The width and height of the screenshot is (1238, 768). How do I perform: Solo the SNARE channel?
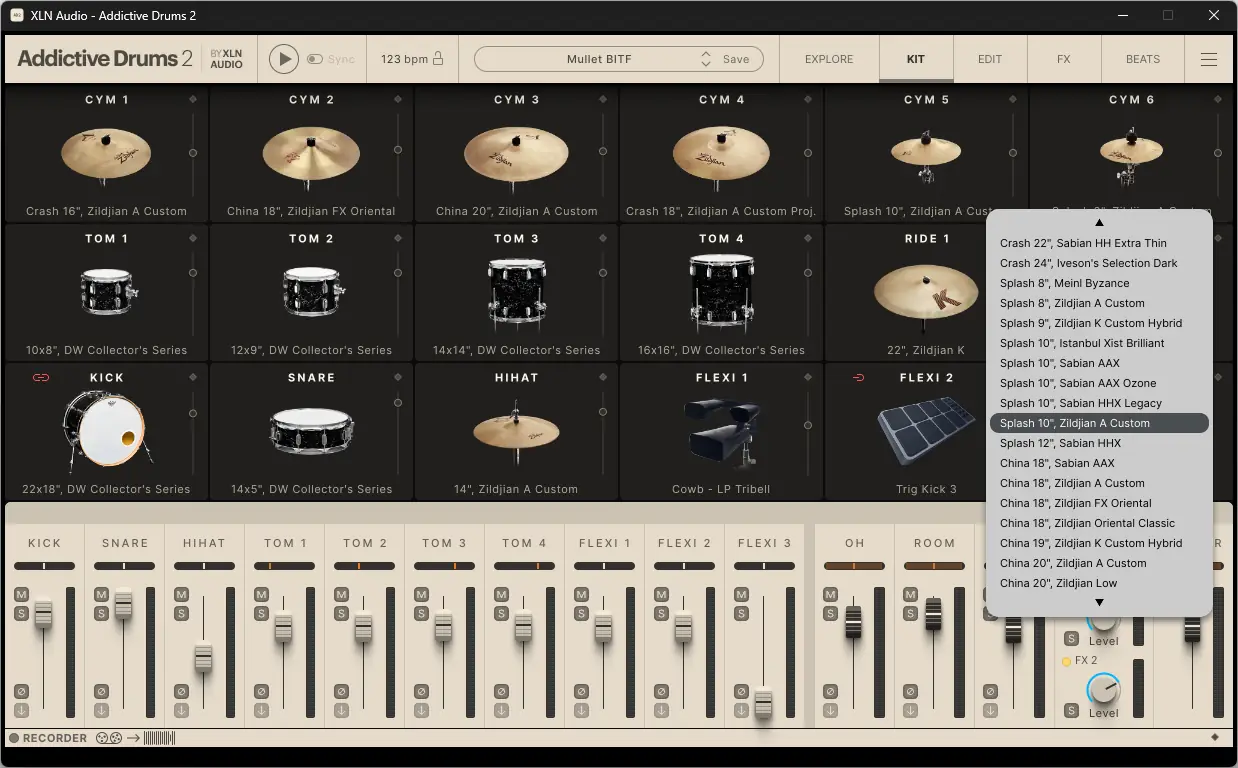click(101, 612)
